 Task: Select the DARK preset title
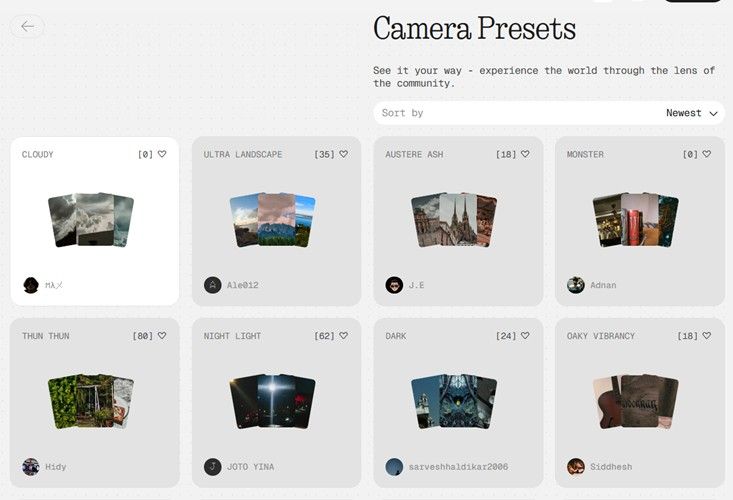395,336
